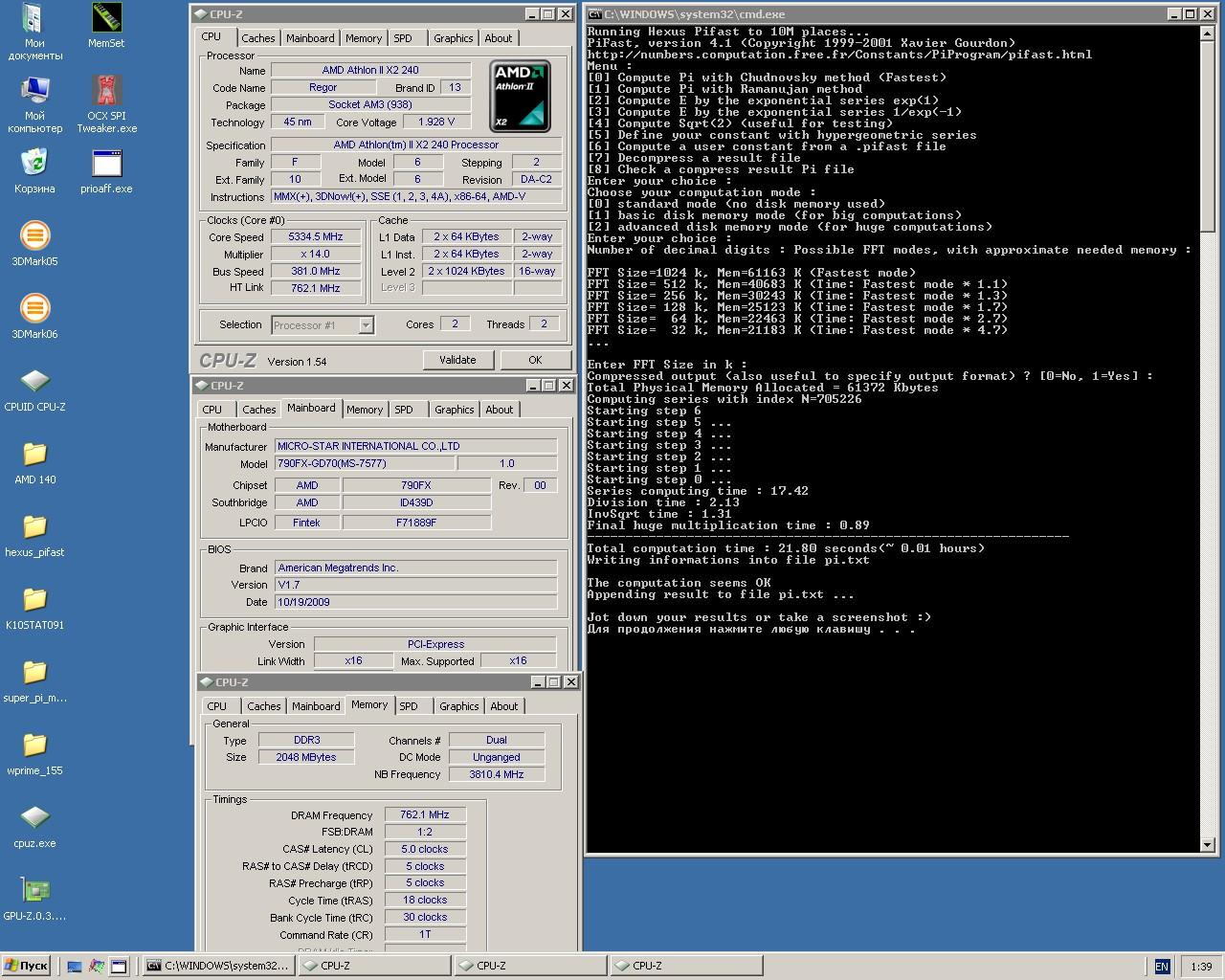Open the Мои документы desktop icon

click(34, 32)
